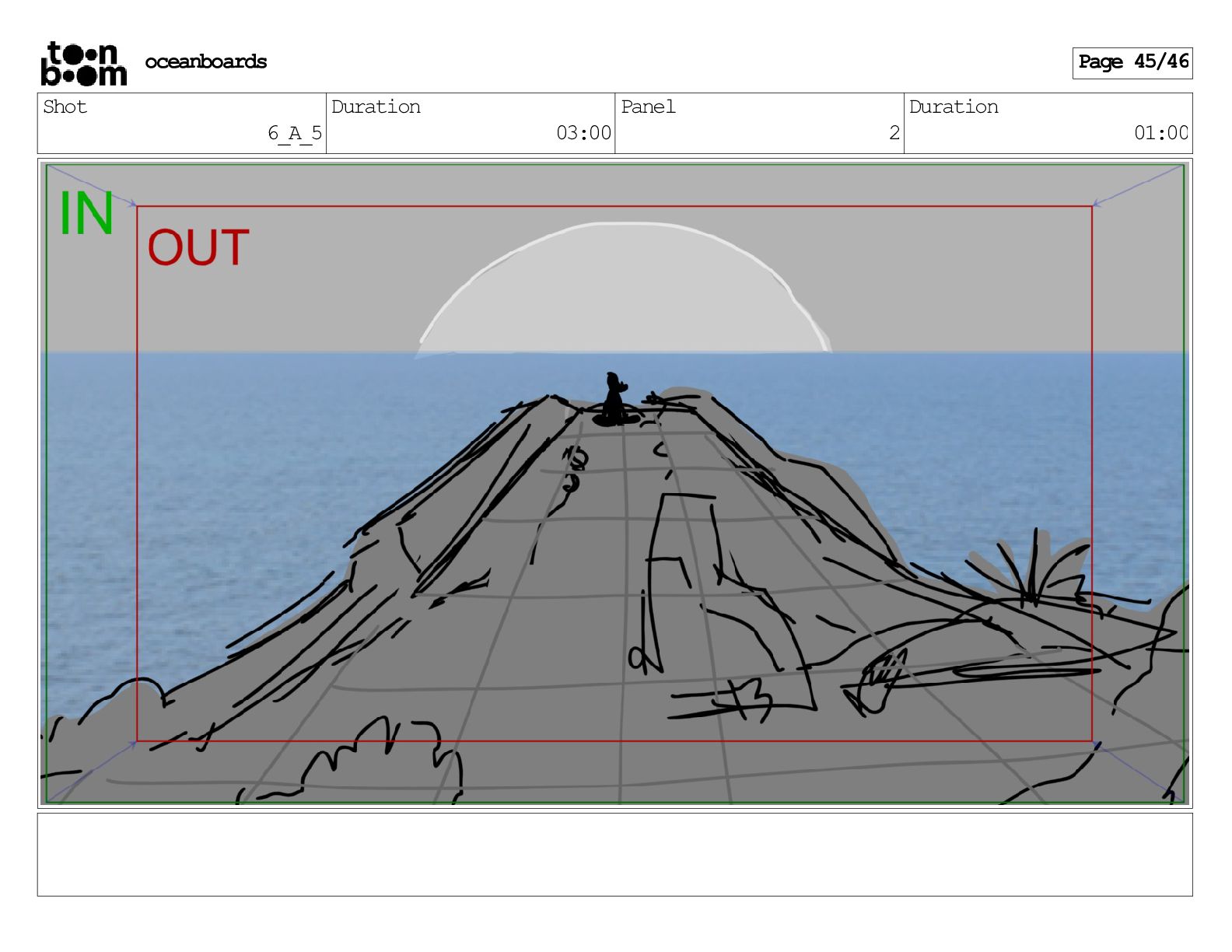Click the green 'IN' camera label
The image size is (1232, 952).
tap(86, 214)
